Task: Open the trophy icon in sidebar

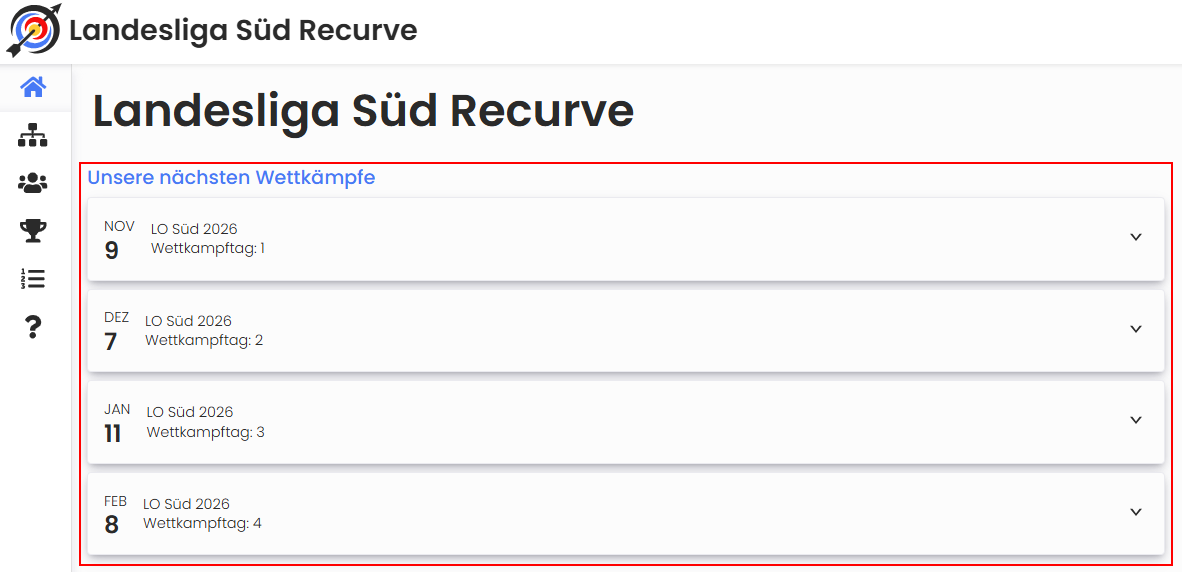Action: click(x=33, y=231)
